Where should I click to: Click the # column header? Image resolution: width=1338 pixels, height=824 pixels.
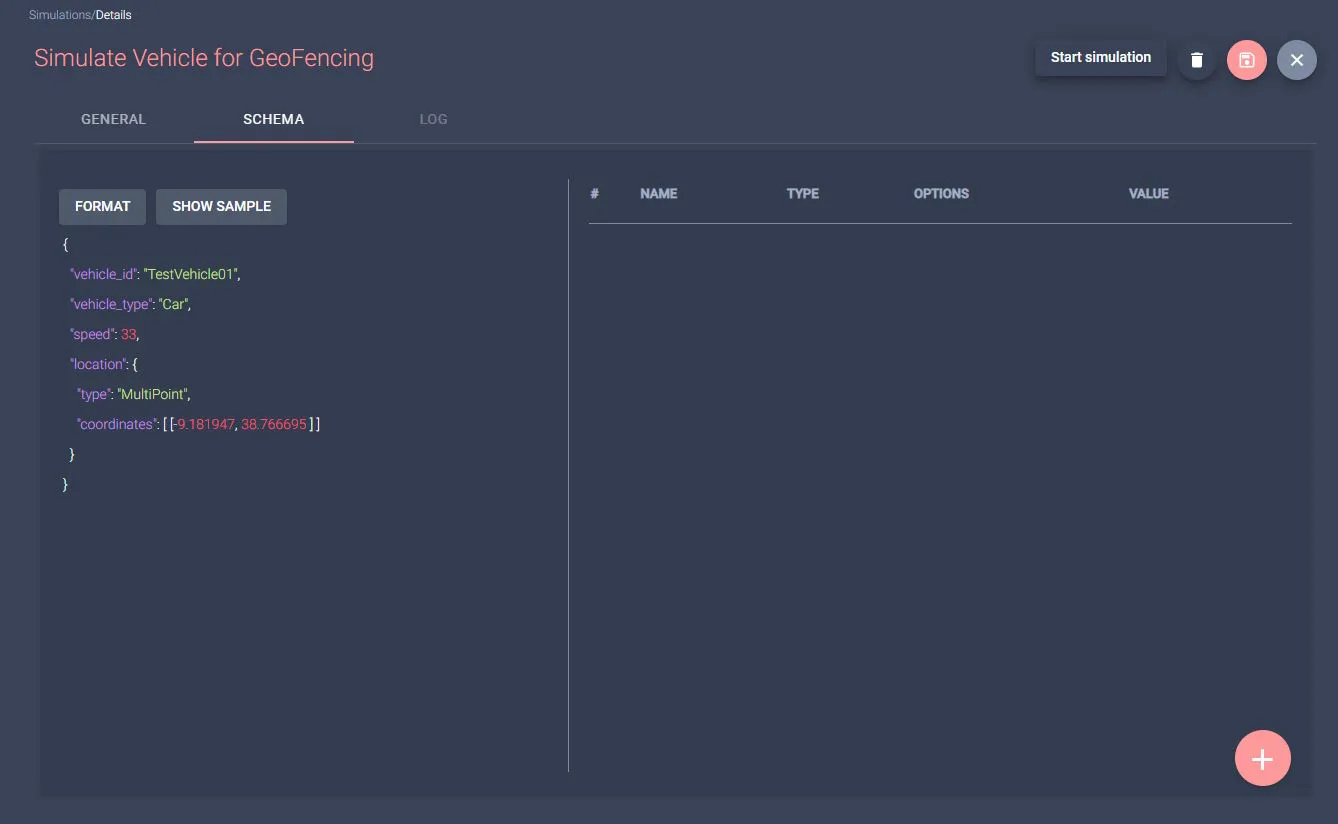point(594,194)
